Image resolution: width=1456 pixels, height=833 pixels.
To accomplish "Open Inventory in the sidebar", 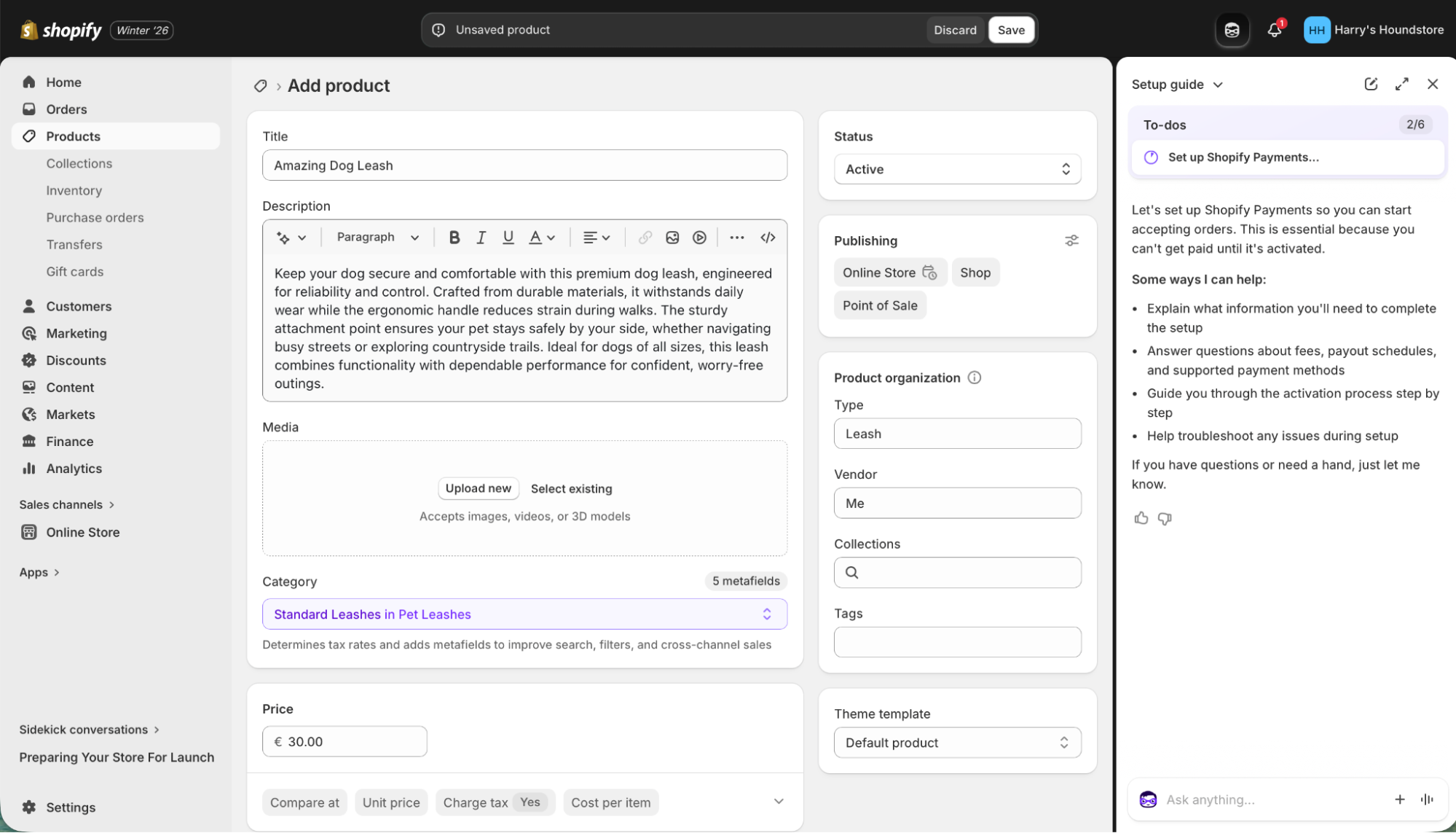I will point(74,190).
